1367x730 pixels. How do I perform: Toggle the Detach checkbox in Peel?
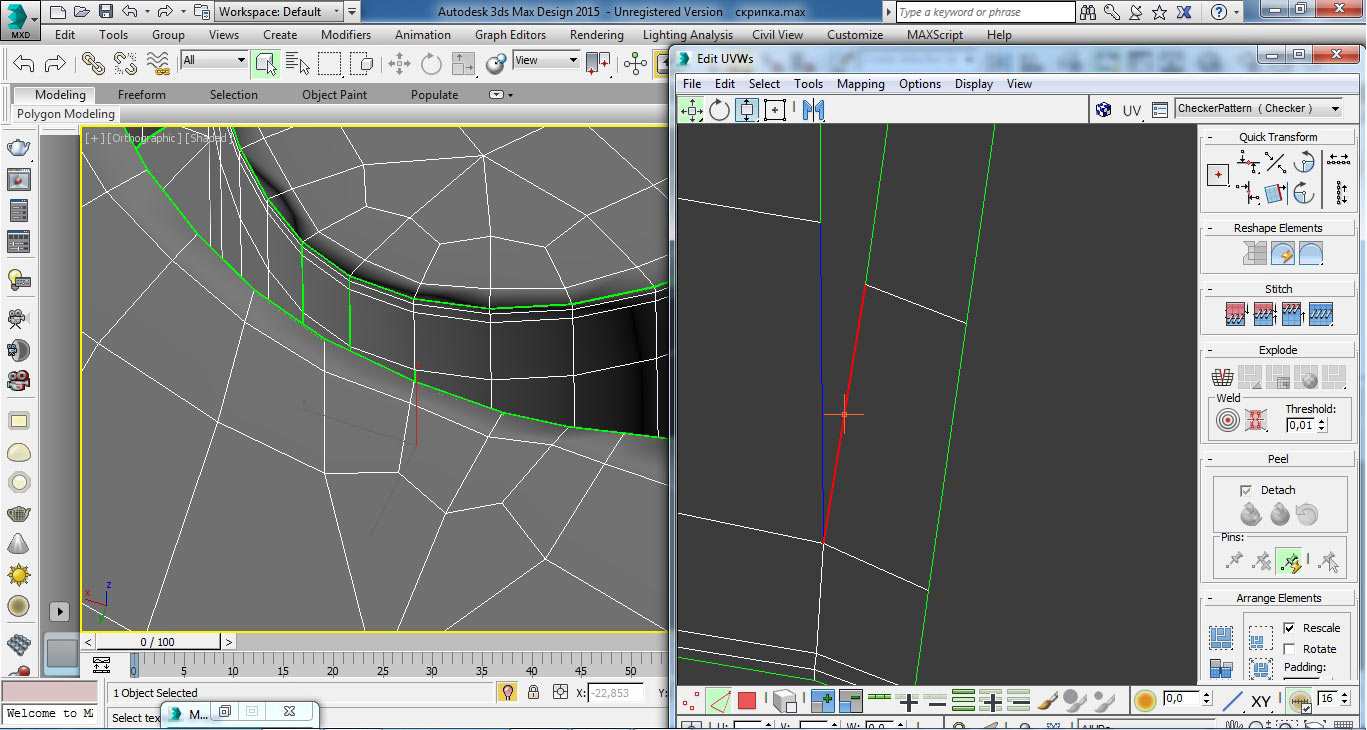(x=1246, y=490)
